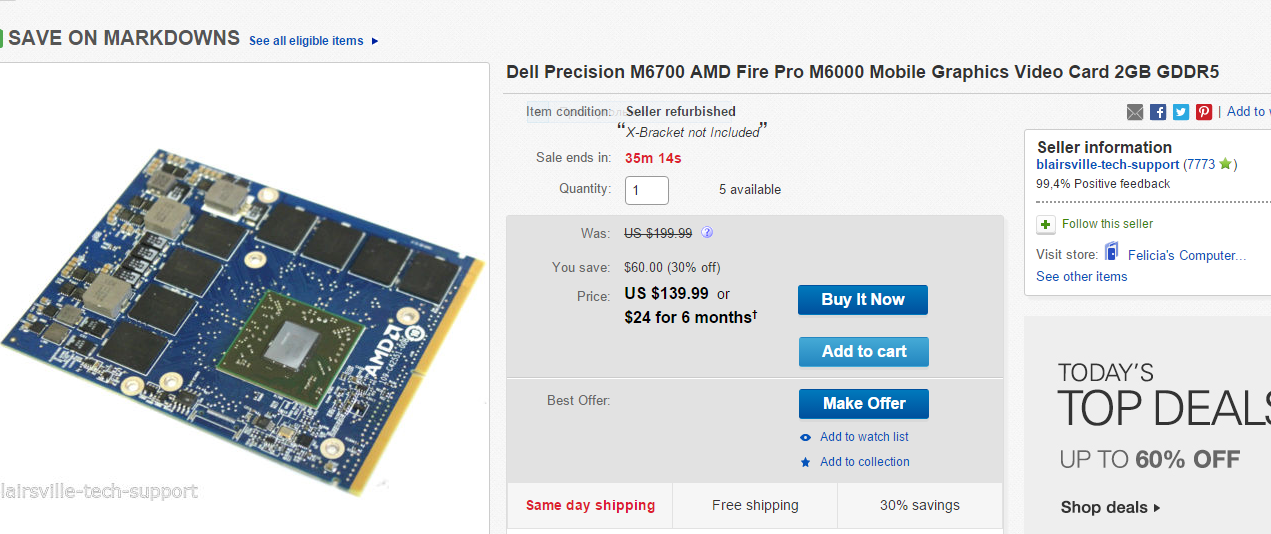Click the email share envelope icon
1271x534 pixels.
pos(1135,112)
